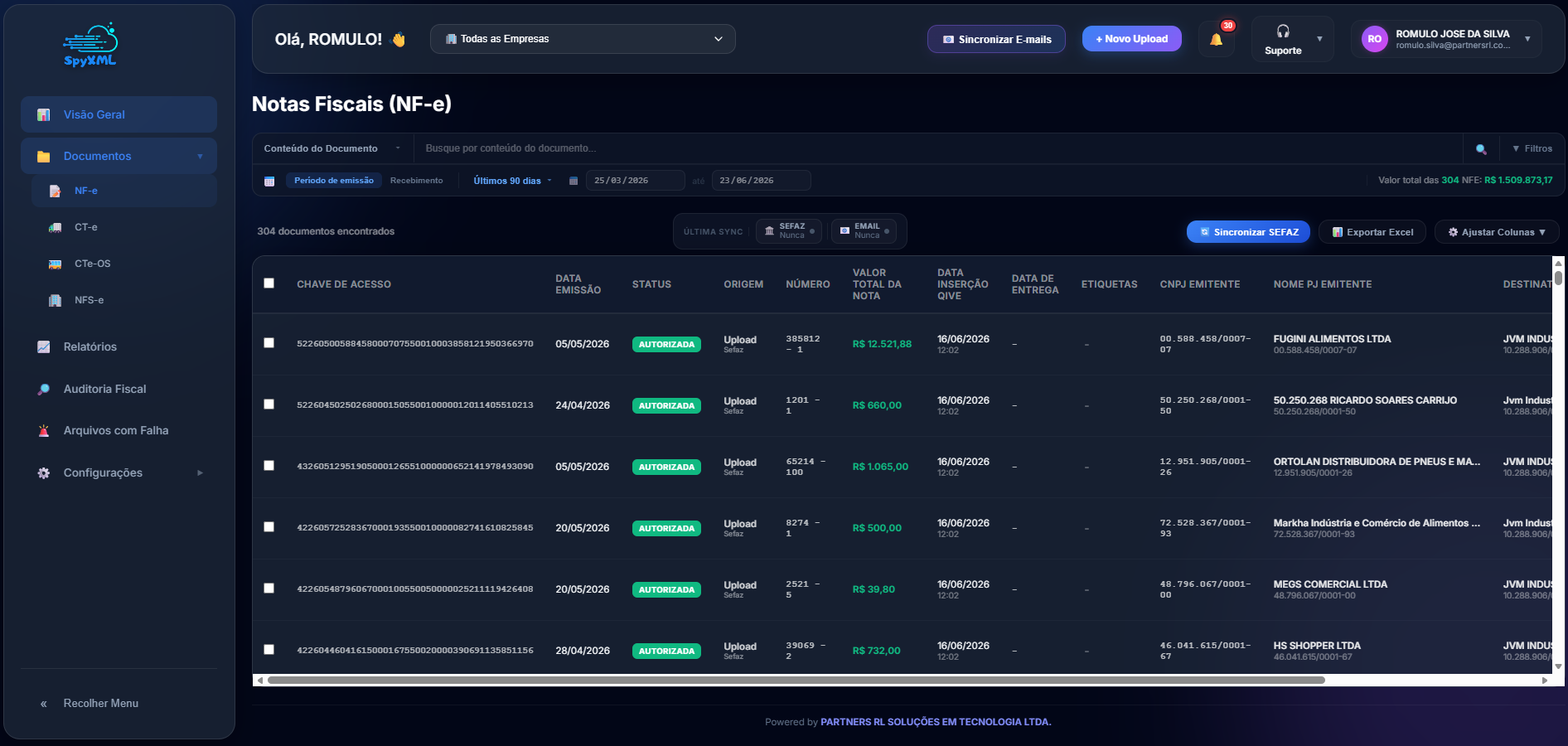1568x746 pixels.
Task: Open notifications bell with 30 badge
Action: (1216, 39)
